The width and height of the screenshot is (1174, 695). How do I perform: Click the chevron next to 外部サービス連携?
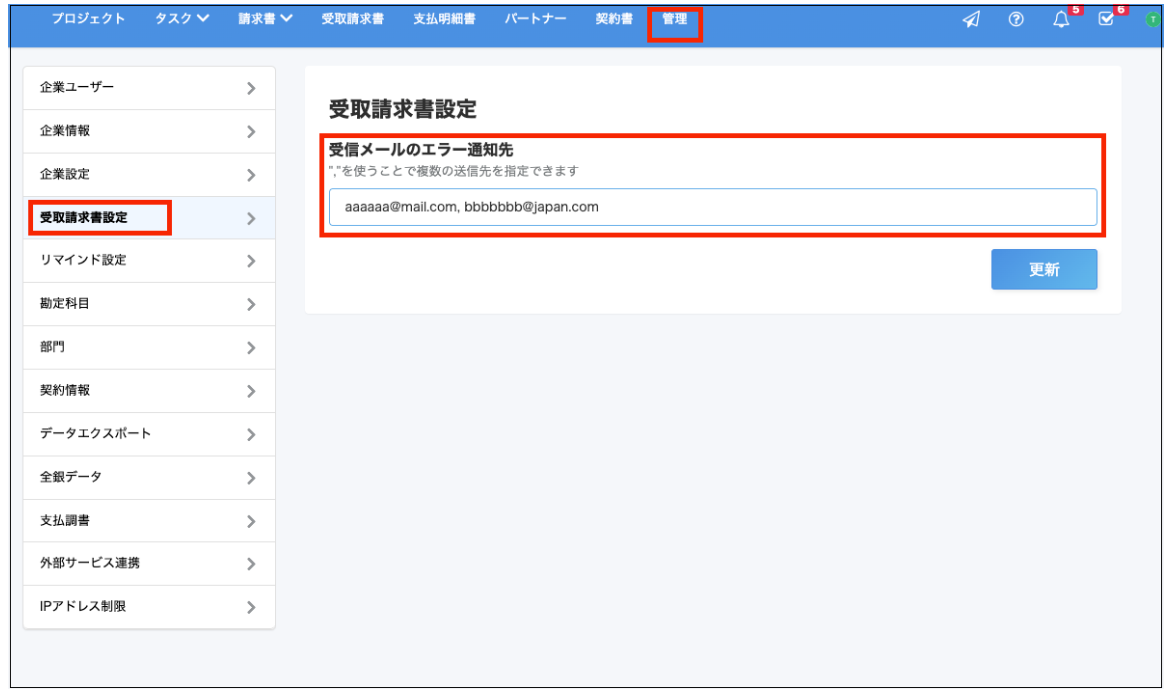pos(251,565)
